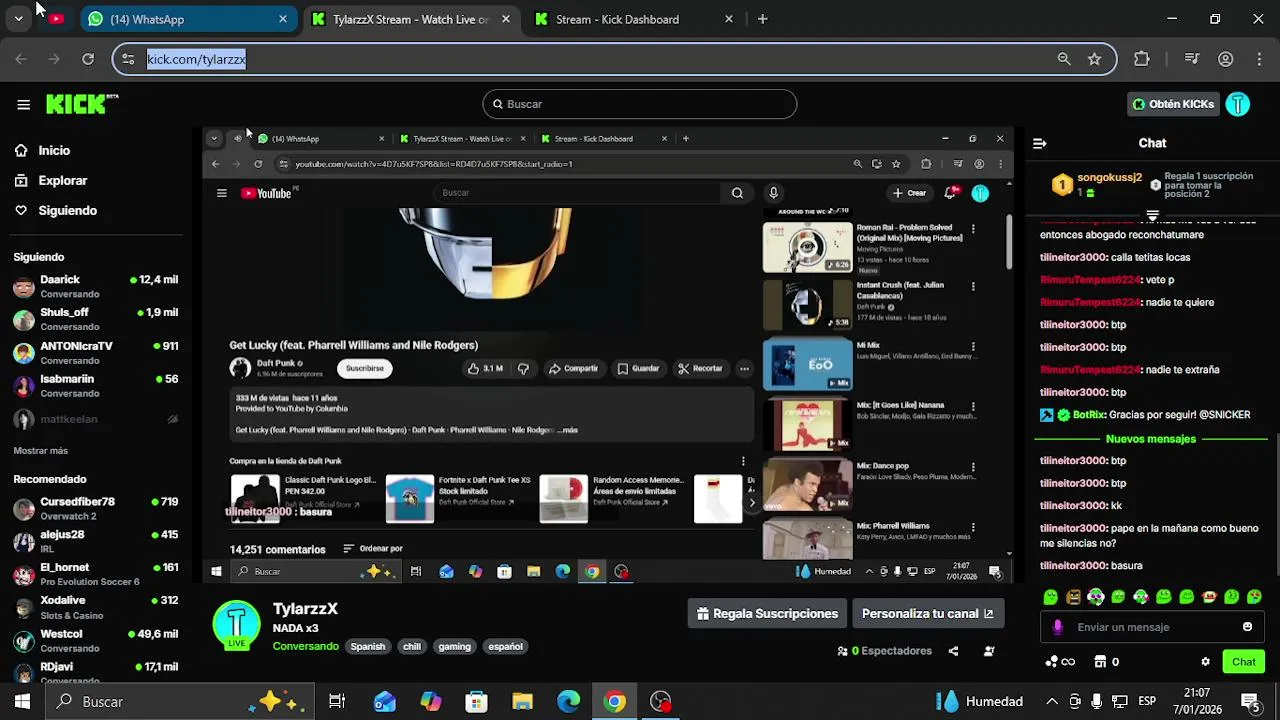The height and width of the screenshot is (720, 1280).
Task: Click the share stream icon
Action: click(953, 651)
